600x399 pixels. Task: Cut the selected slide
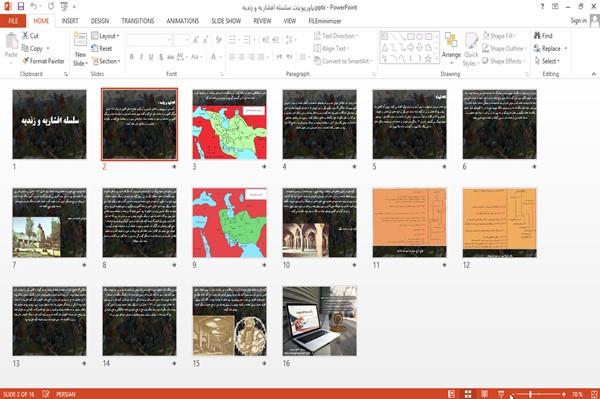(31, 36)
